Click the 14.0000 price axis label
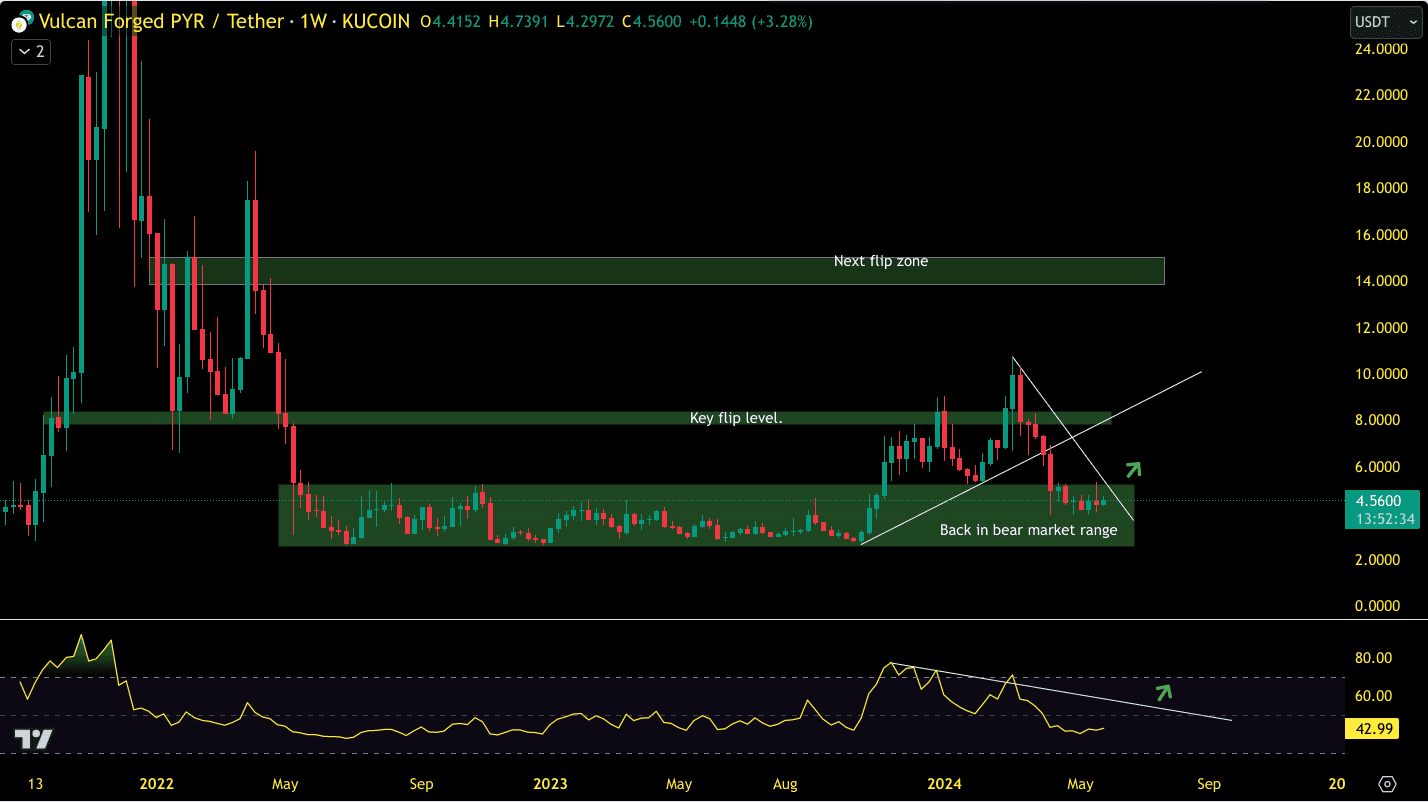Image resolution: width=1428 pixels, height=802 pixels. point(1379,281)
